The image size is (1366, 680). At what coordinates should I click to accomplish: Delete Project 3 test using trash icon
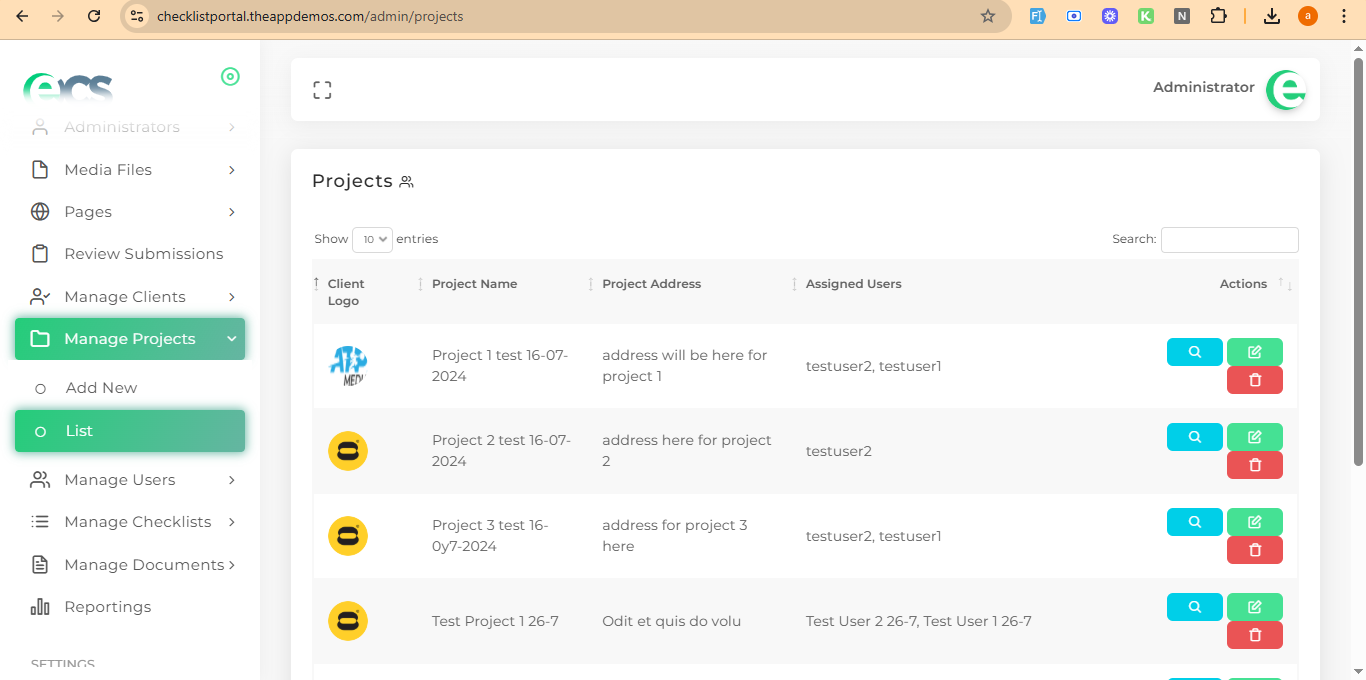[1254, 550]
